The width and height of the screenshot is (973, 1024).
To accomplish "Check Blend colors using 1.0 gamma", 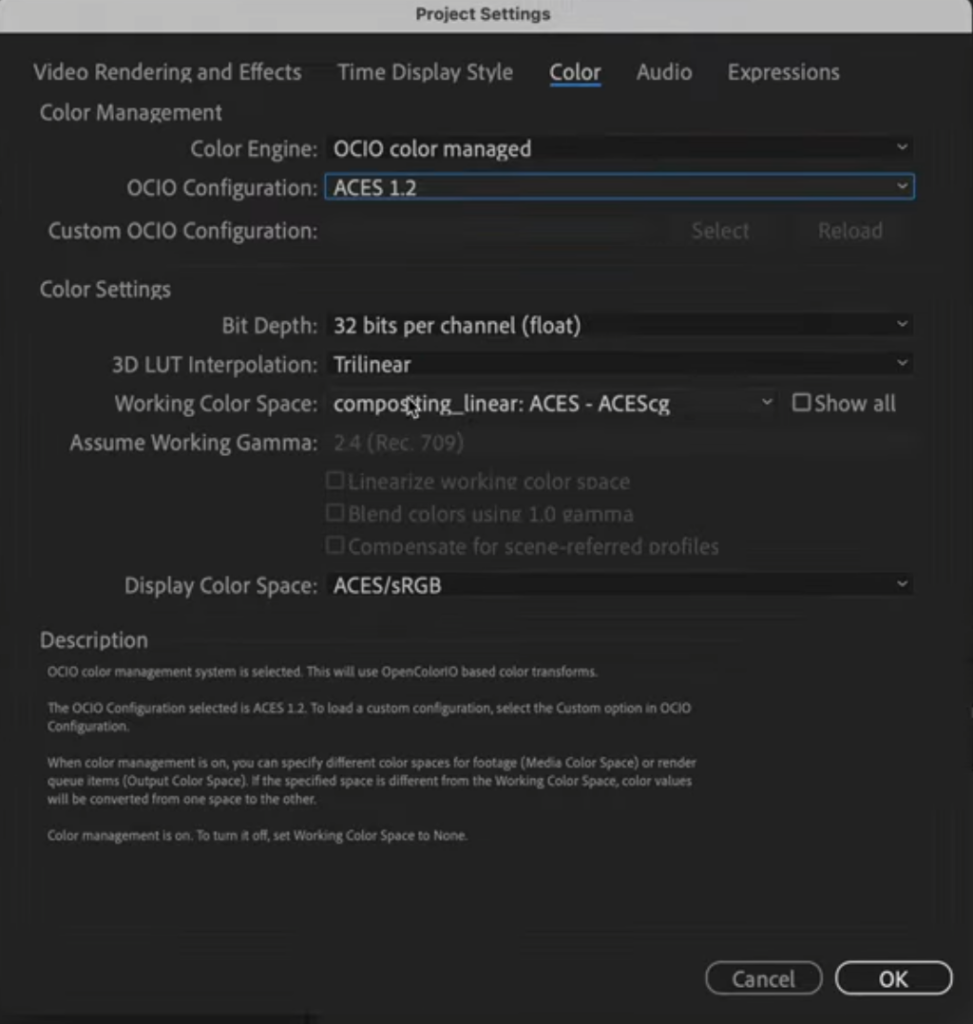I will [336, 513].
